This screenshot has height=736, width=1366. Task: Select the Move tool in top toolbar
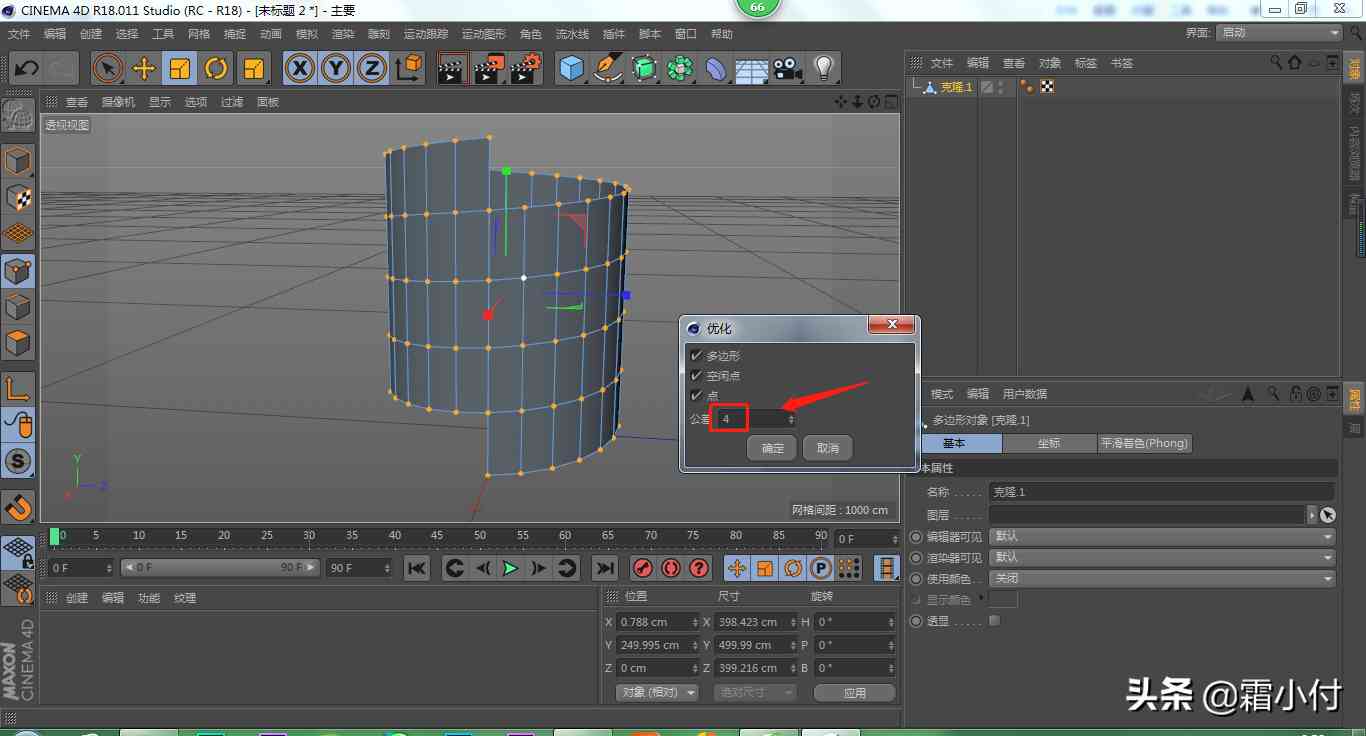tap(144, 69)
